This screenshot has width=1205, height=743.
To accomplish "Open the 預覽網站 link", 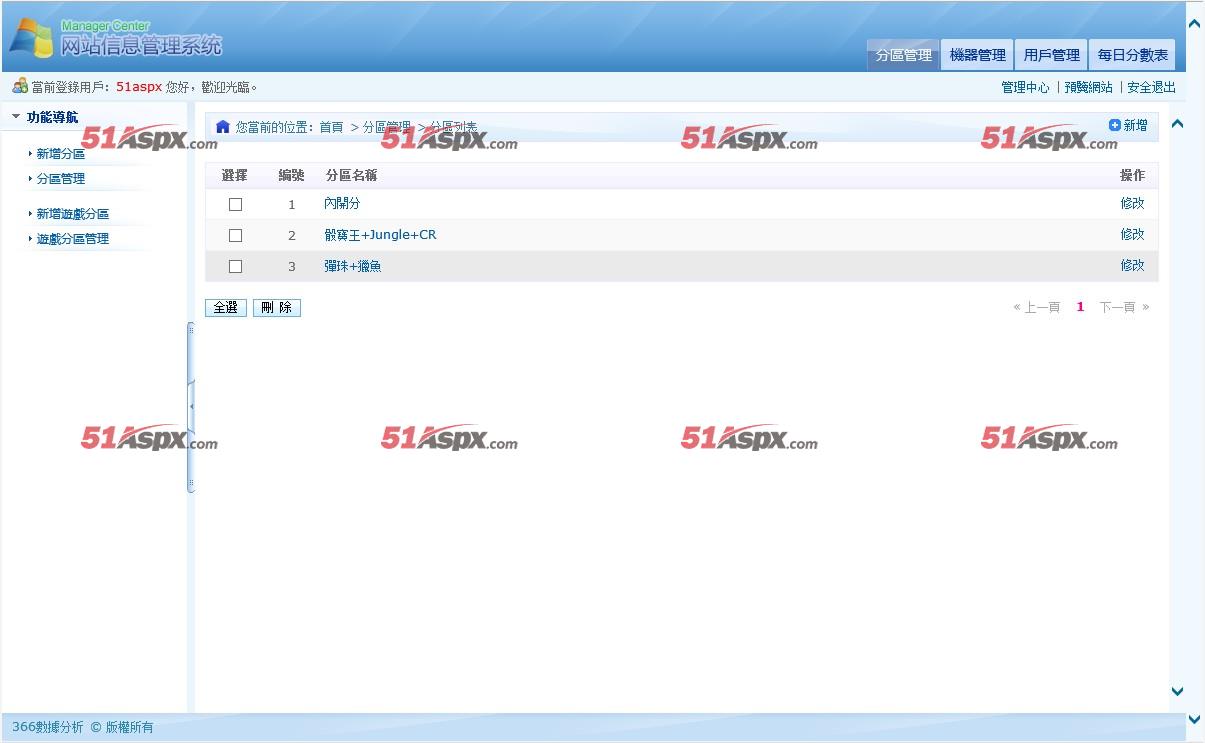I will pos(1088,87).
